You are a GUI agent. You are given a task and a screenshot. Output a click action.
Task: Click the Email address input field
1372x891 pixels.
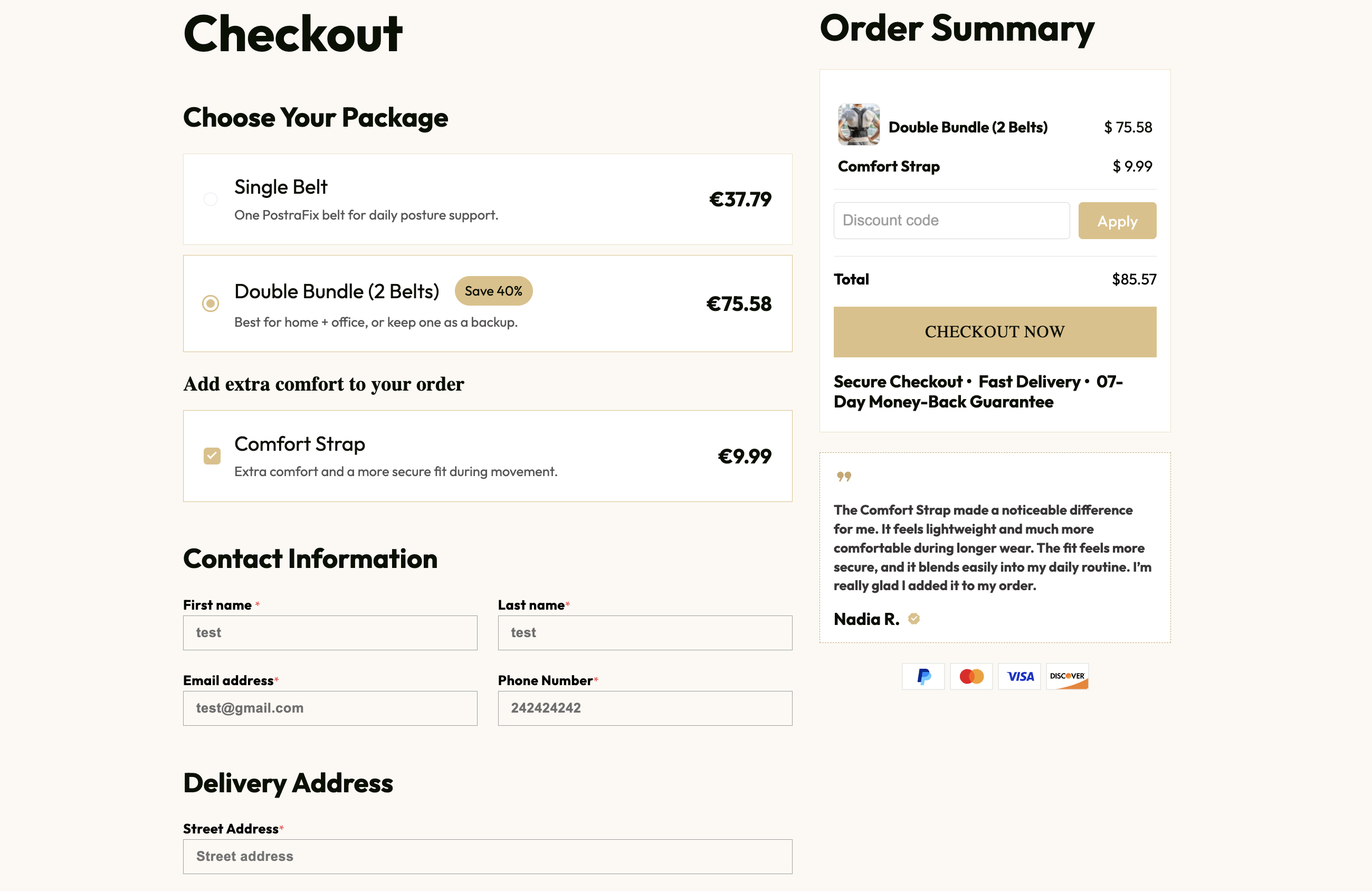(330, 708)
